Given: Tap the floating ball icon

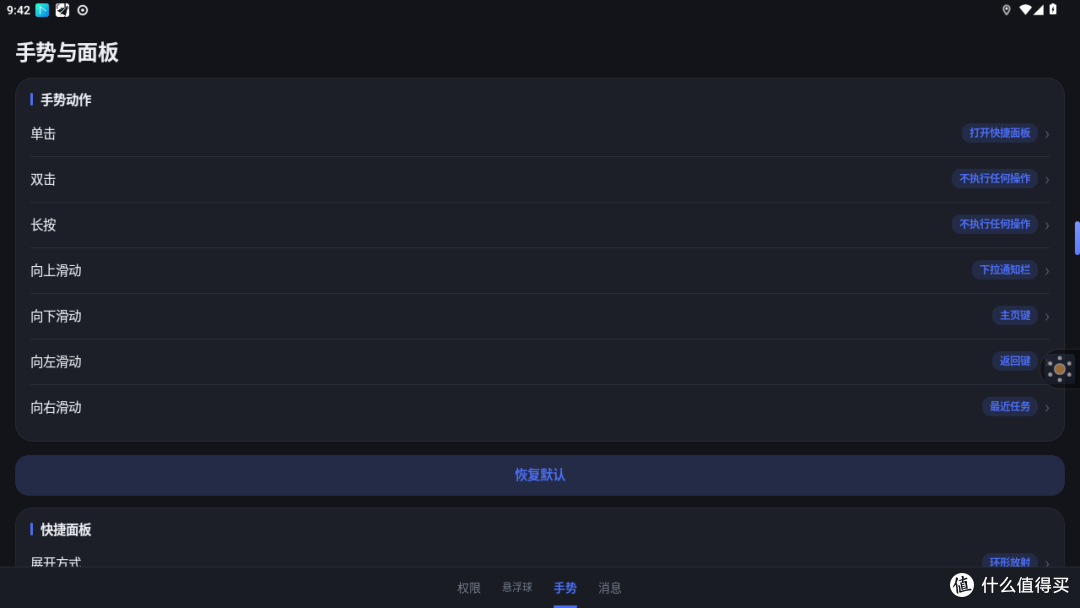Looking at the screenshot, I should pos(1059,369).
